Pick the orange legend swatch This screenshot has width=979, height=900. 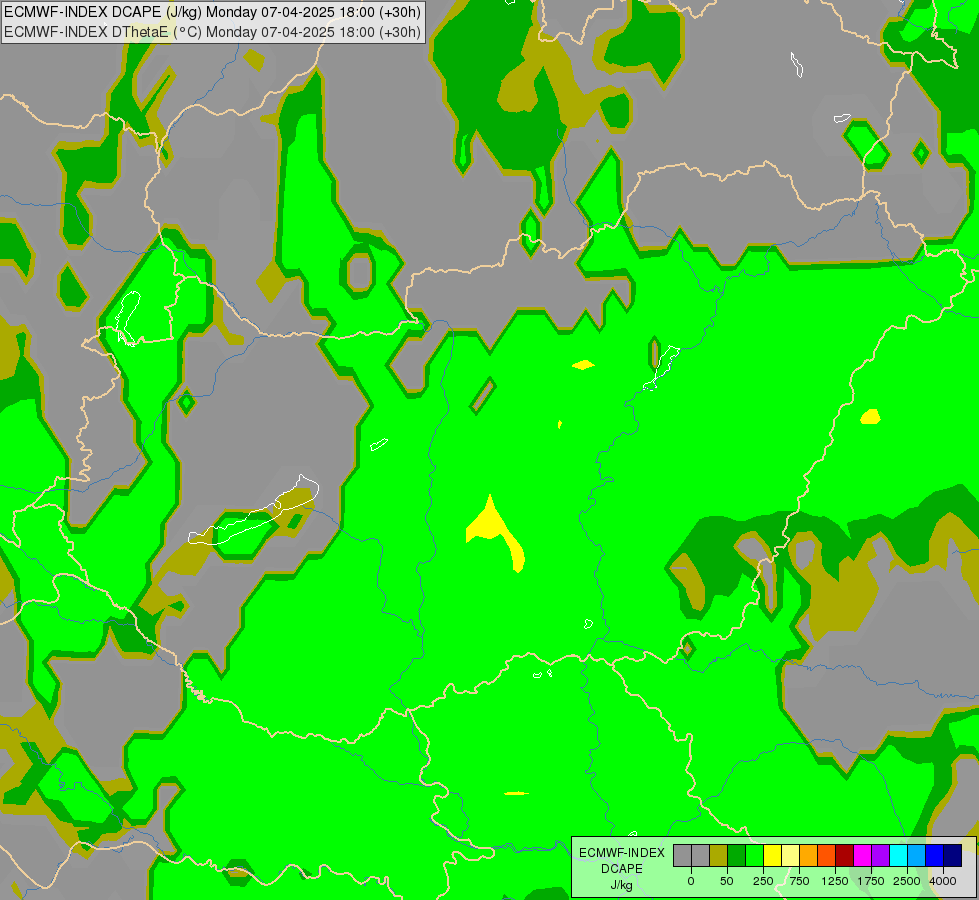[809, 856]
